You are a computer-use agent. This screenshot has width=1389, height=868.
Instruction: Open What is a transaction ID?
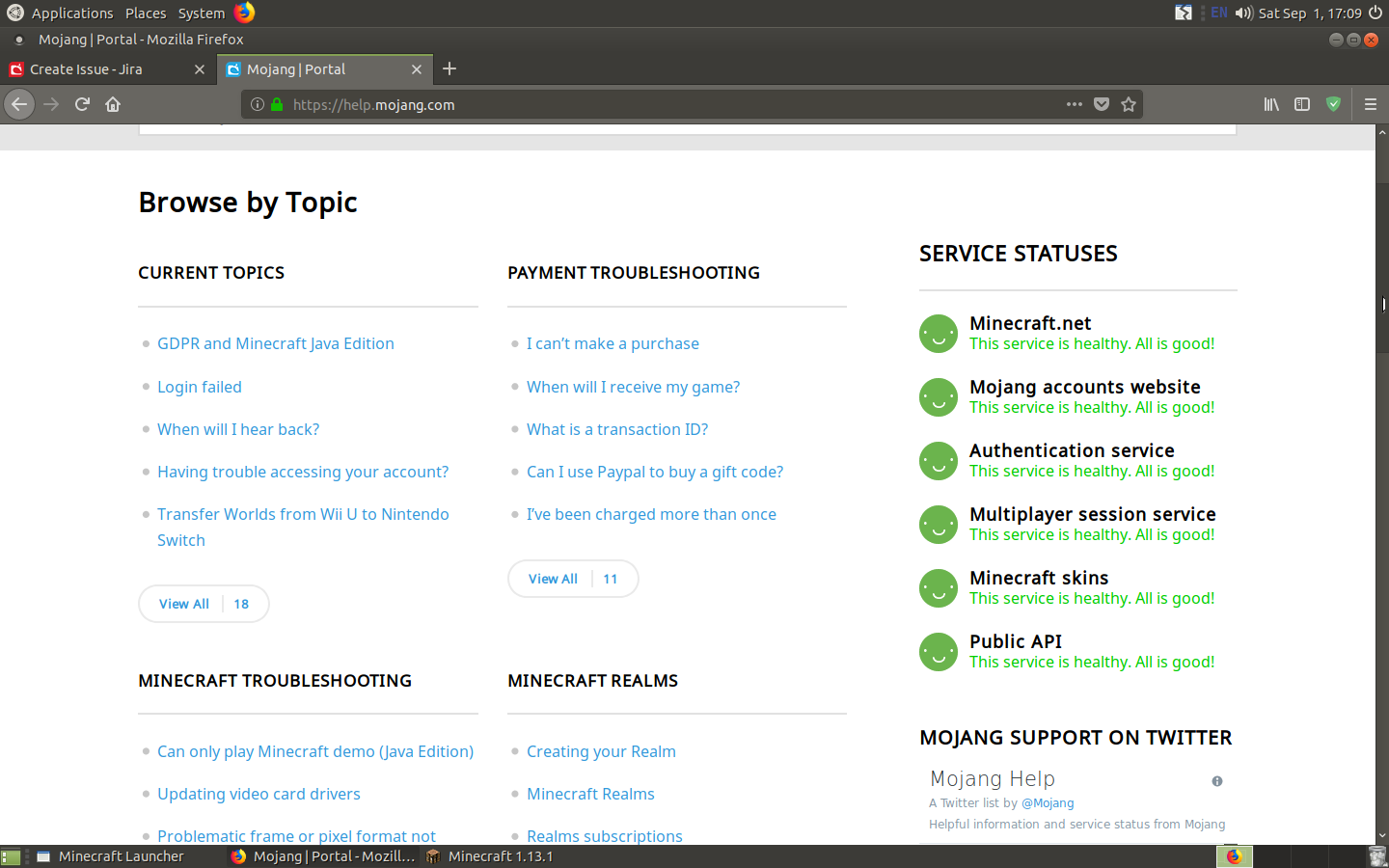click(617, 429)
